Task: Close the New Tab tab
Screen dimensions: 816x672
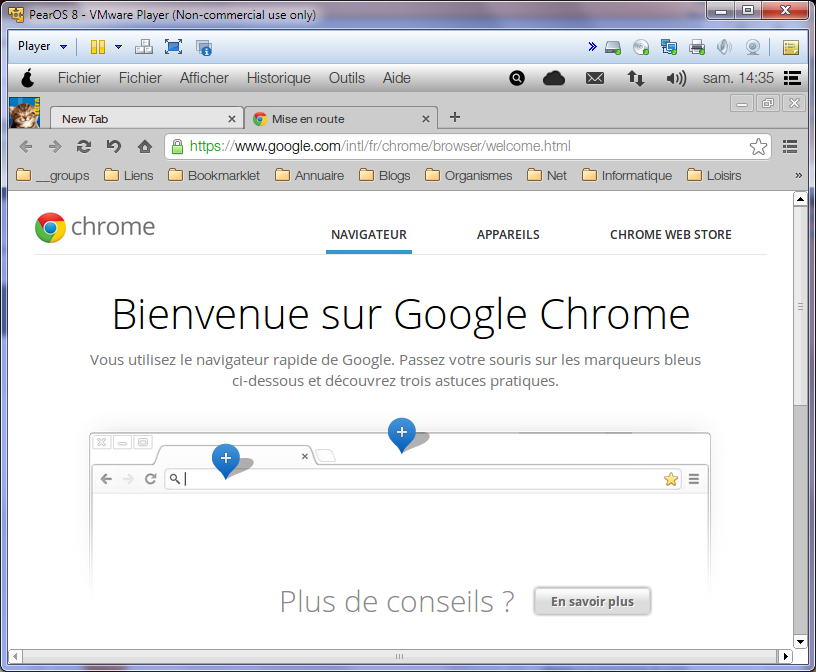Action: (x=232, y=119)
